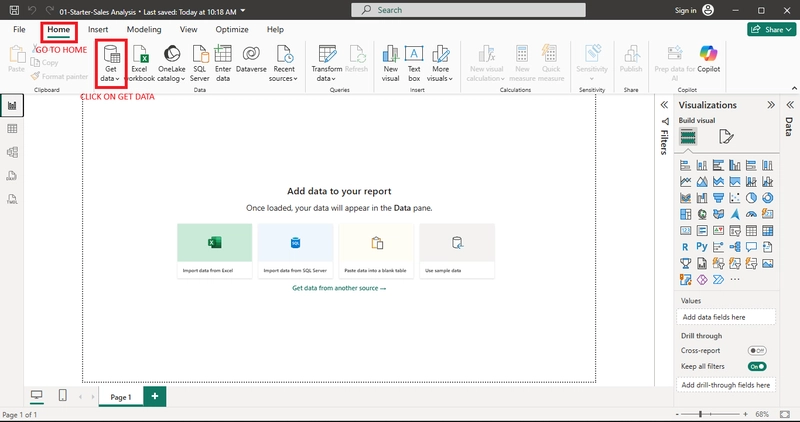Image resolution: width=800 pixels, height=422 pixels.
Task: Open the Enter data table tool
Action: [x=223, y=63]
